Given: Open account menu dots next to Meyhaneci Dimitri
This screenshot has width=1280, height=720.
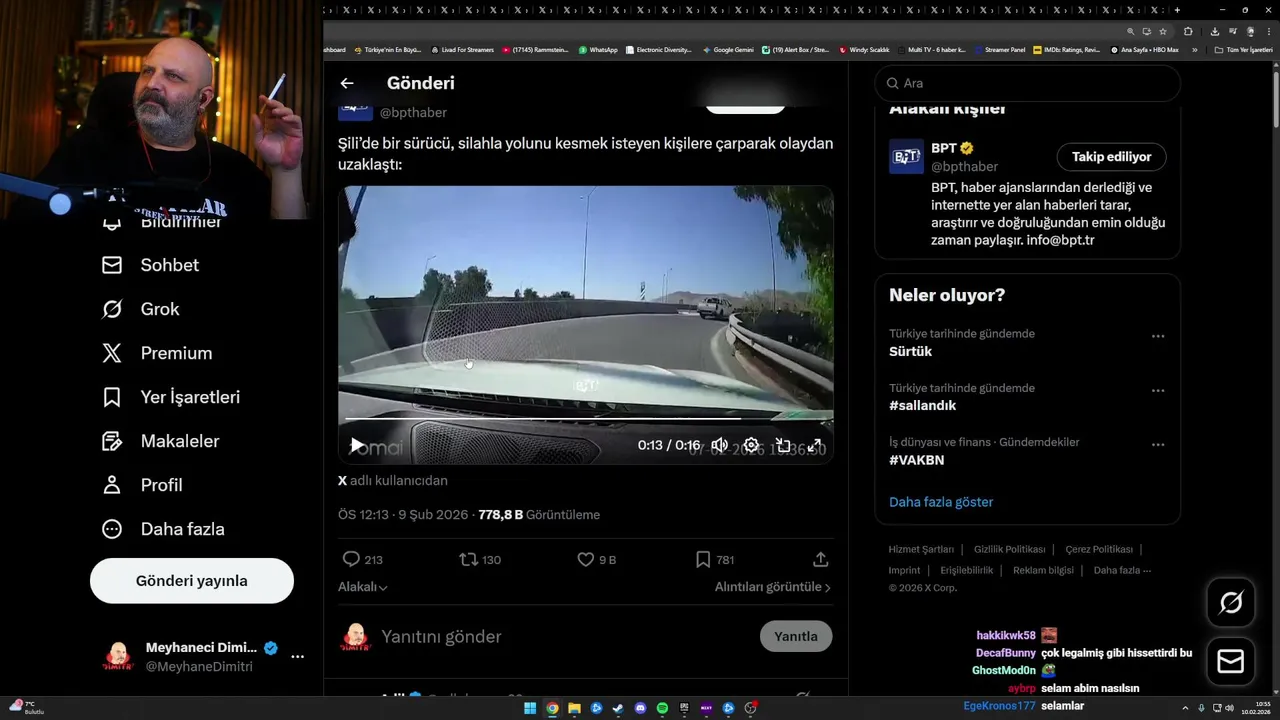Looking at the screenshot, I should (297, 656).
